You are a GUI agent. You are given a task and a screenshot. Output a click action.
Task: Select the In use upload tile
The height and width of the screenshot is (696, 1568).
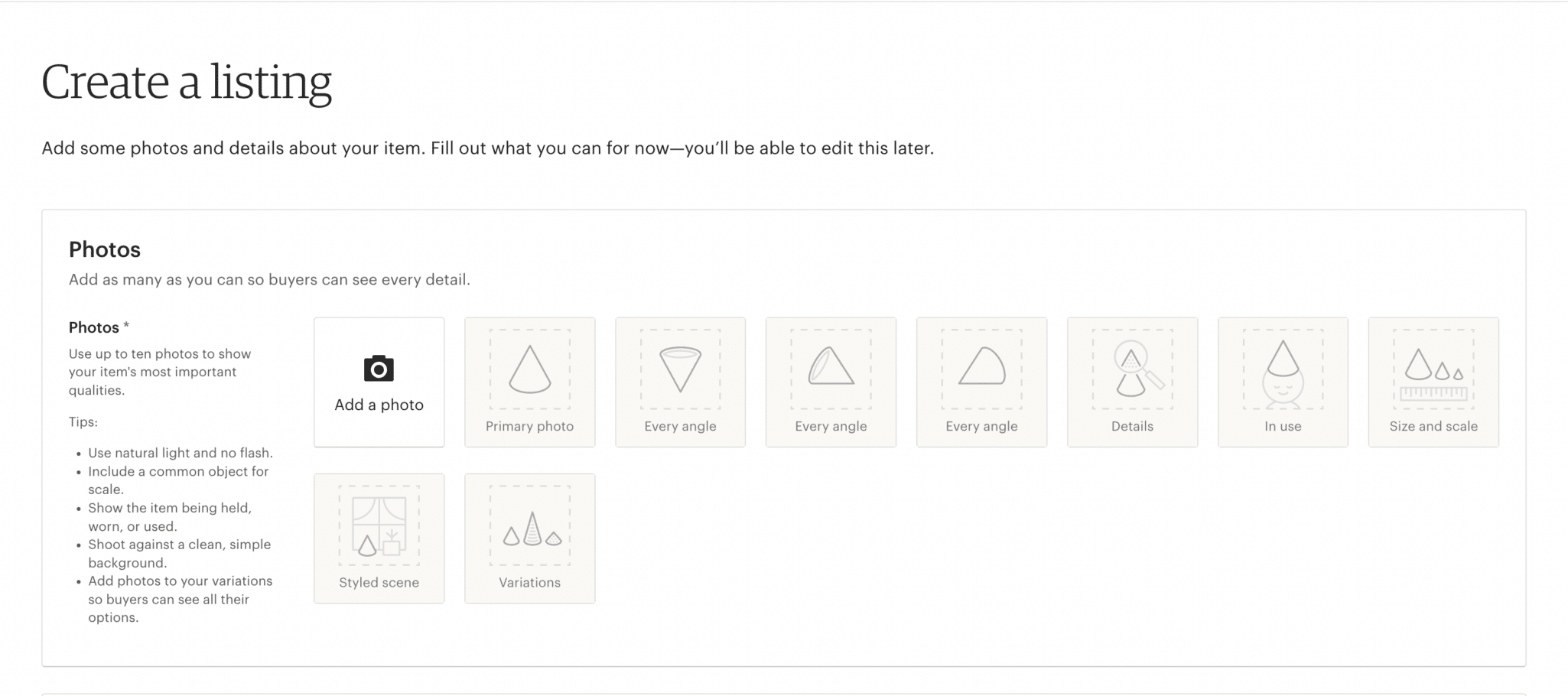pyautogui.click(x=1283, y=382)
